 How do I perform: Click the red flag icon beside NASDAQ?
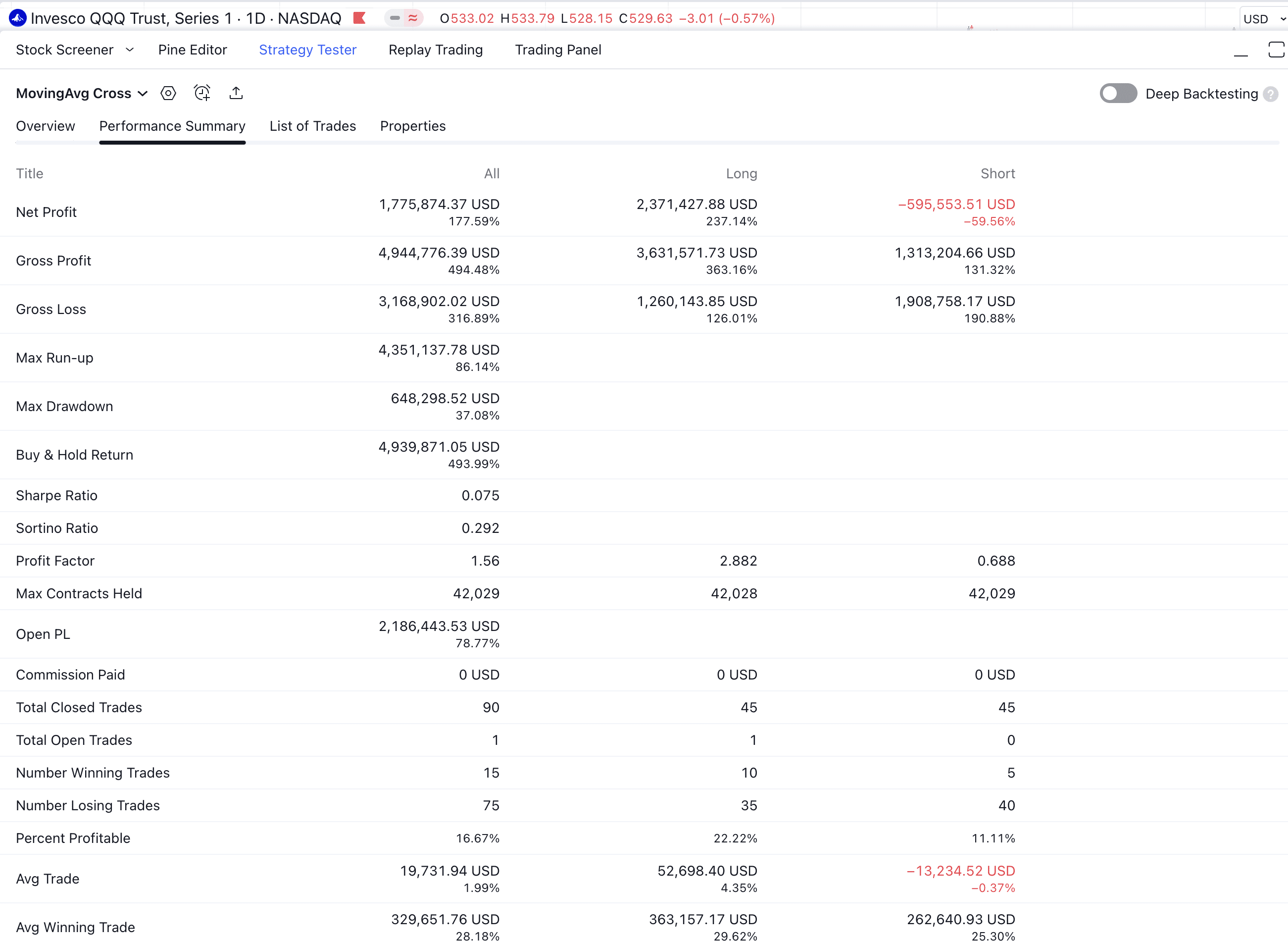[359, 18]
